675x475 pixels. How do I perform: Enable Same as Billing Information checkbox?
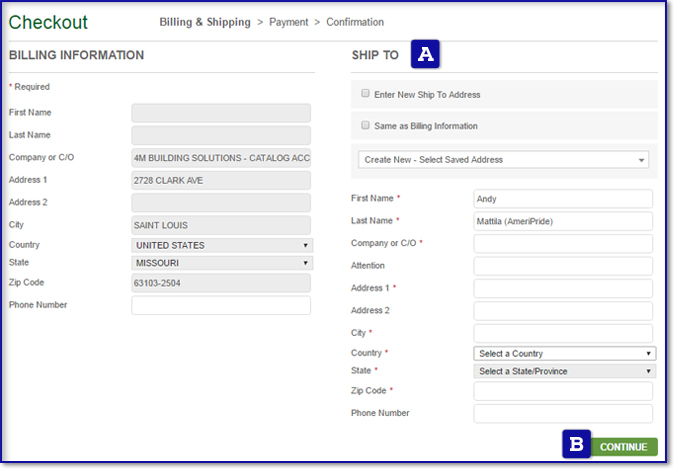point(366,126)
